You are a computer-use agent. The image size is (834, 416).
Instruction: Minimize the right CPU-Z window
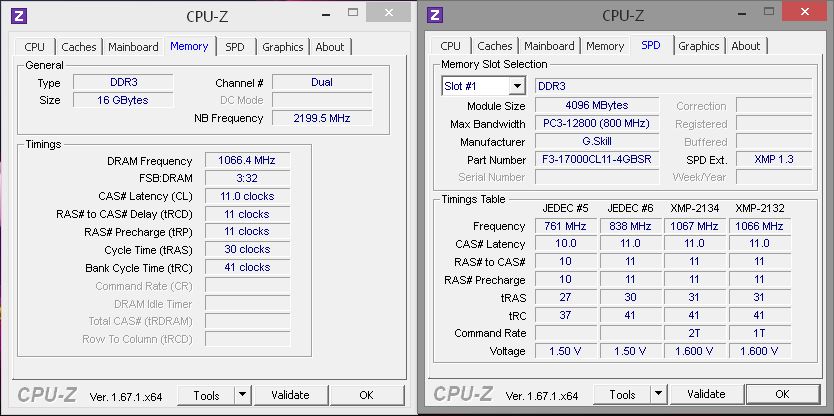740,12
